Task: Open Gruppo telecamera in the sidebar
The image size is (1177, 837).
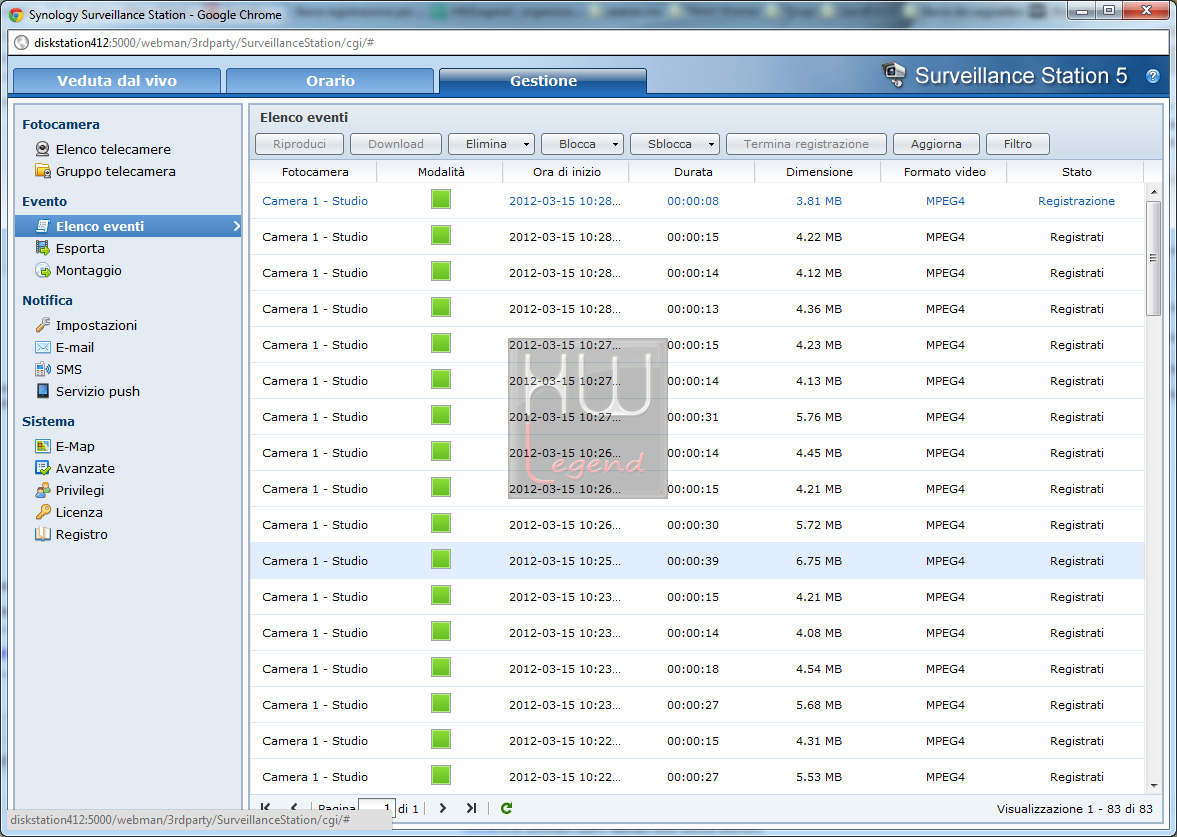Action: pos(106,171)
